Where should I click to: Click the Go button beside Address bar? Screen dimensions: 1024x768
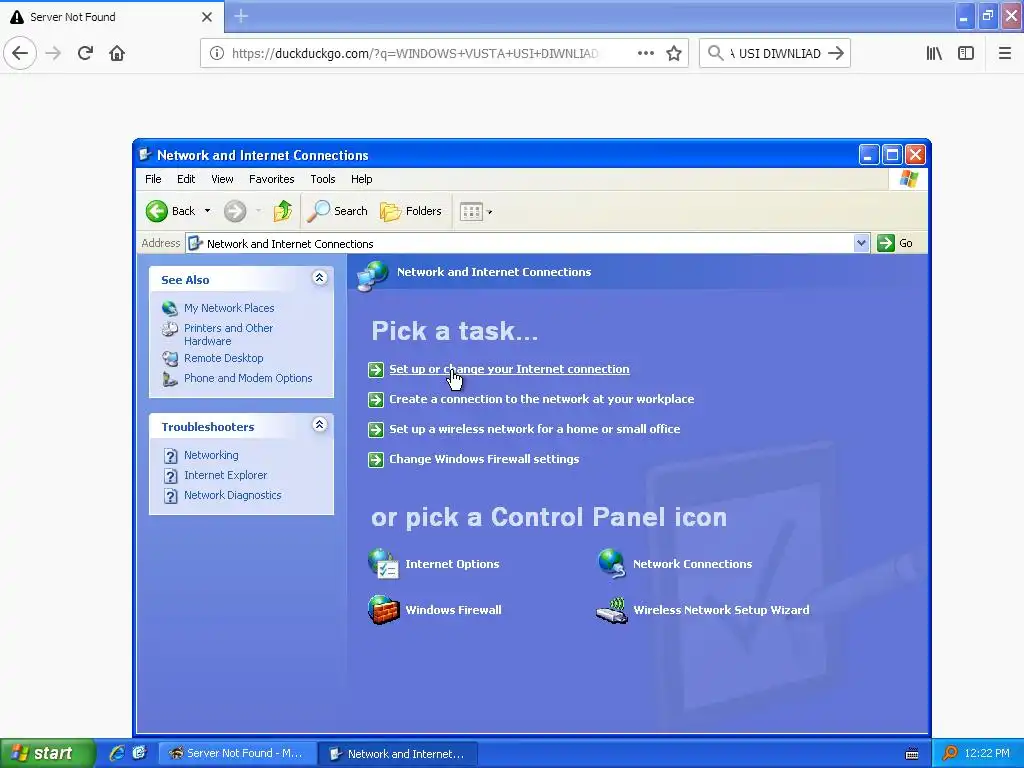pos(895,243)
